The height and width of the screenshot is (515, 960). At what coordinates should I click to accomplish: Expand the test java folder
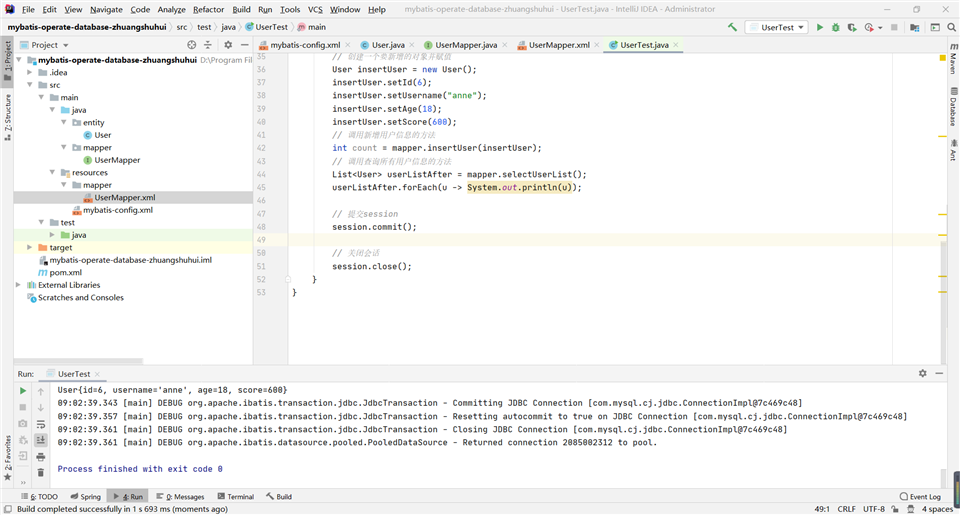pyautogui.click(x=53, y=235)
